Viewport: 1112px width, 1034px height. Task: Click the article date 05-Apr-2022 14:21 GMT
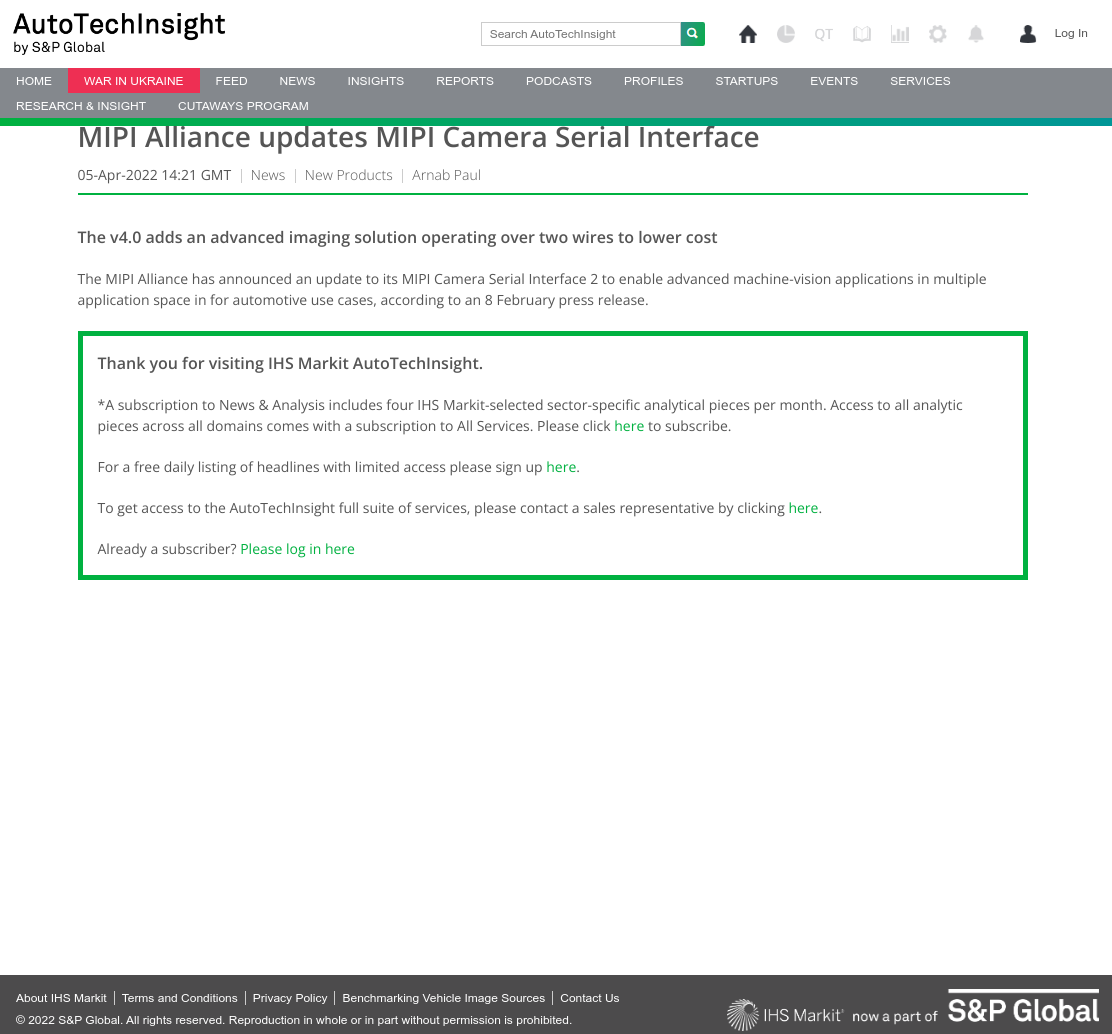(x=154, y=175)
